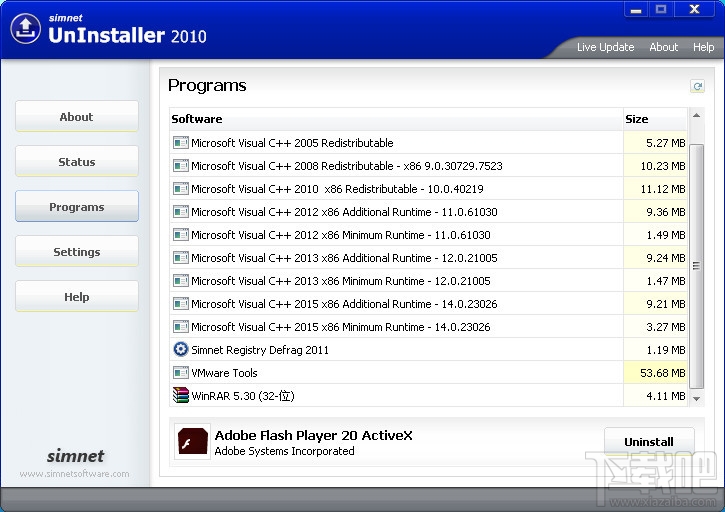Select Visual C++ 2015 x86 Additional Runtime
The height and width of the screenshot is (512, 725).
click(428, 304)
